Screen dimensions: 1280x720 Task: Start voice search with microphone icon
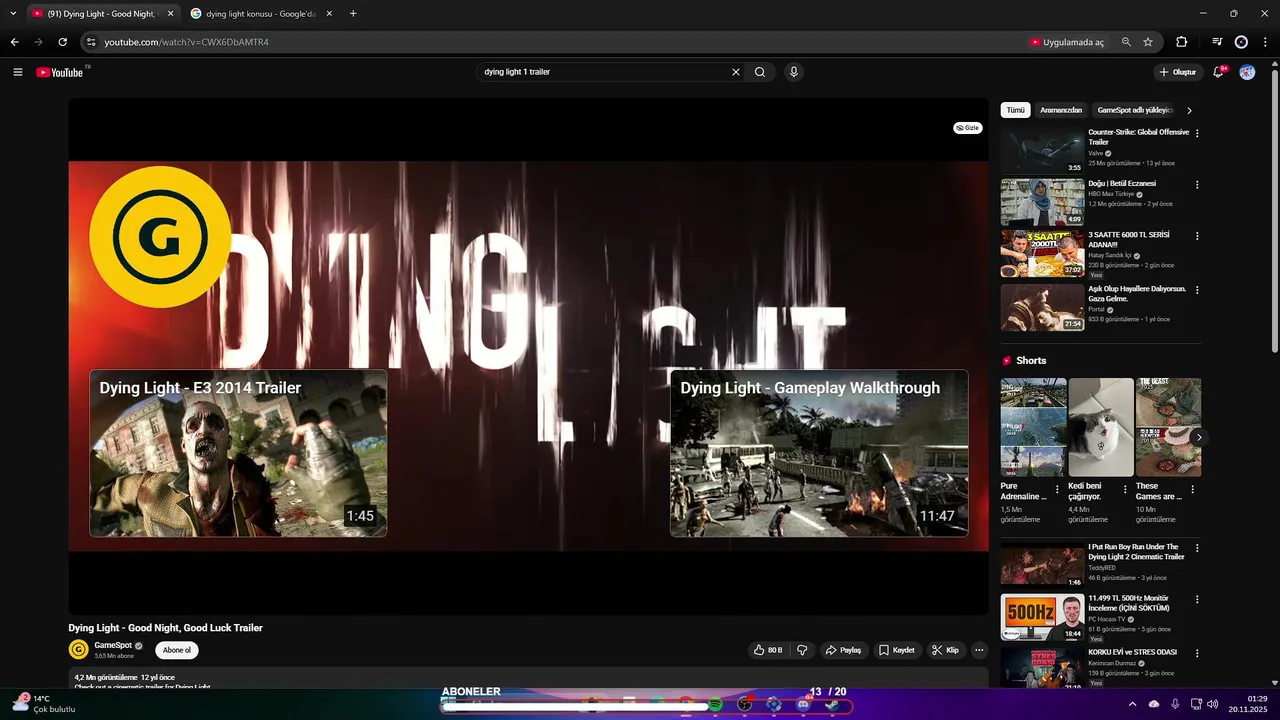(794, 72)
